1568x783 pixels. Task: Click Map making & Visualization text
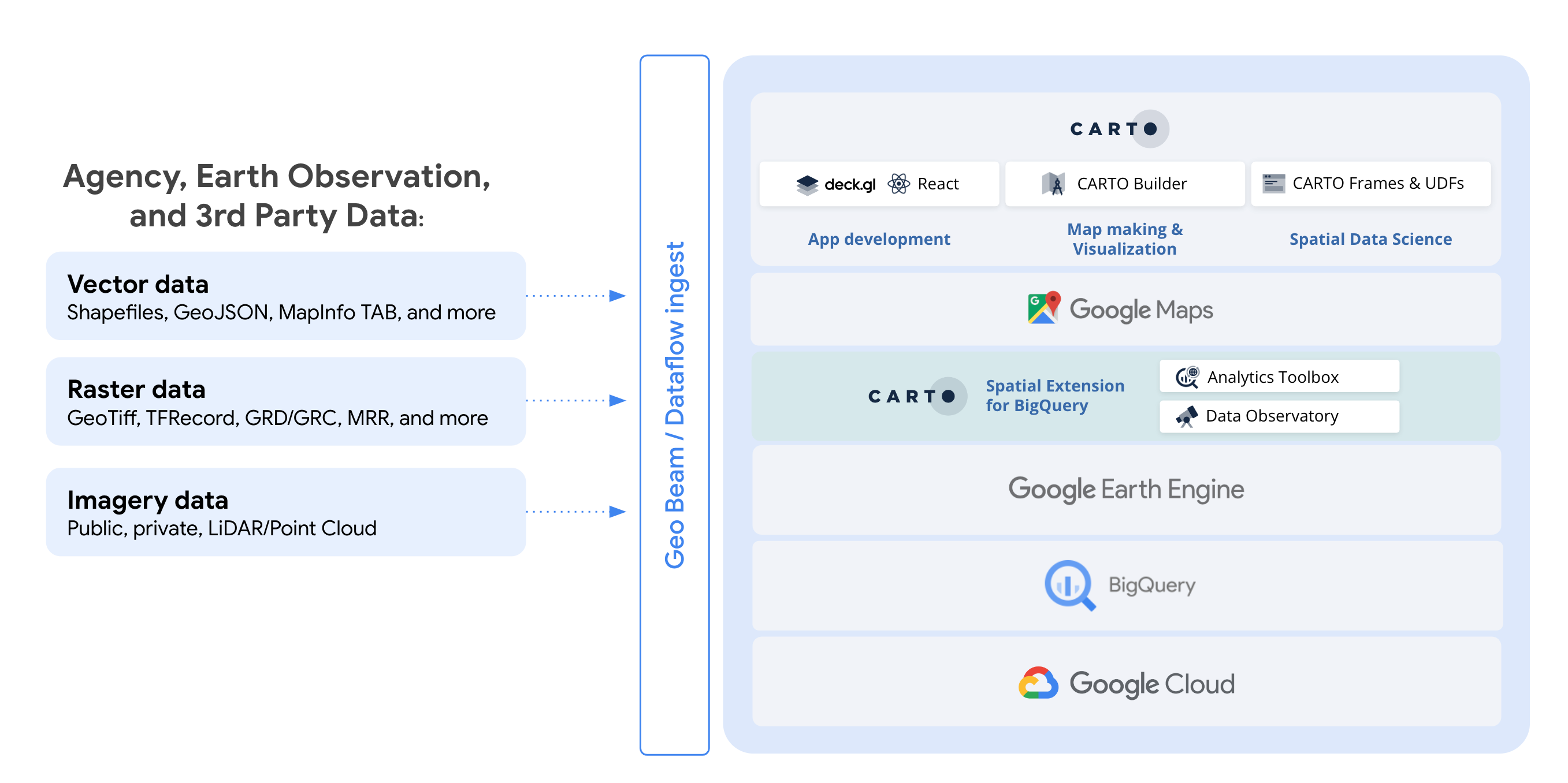(1124, 239)
